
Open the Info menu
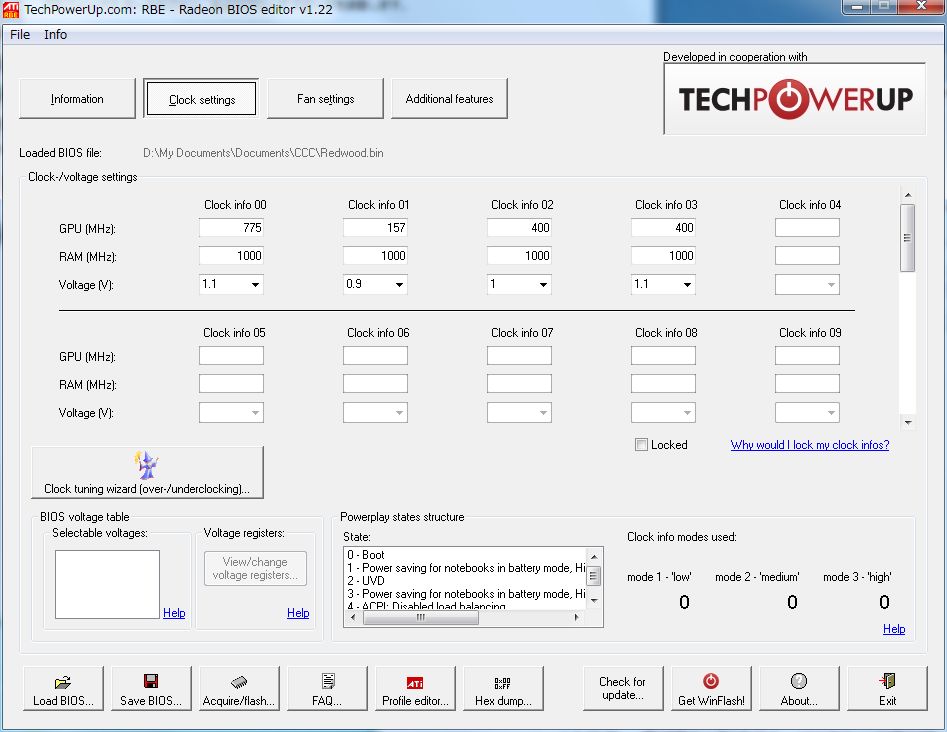point(56,34)
